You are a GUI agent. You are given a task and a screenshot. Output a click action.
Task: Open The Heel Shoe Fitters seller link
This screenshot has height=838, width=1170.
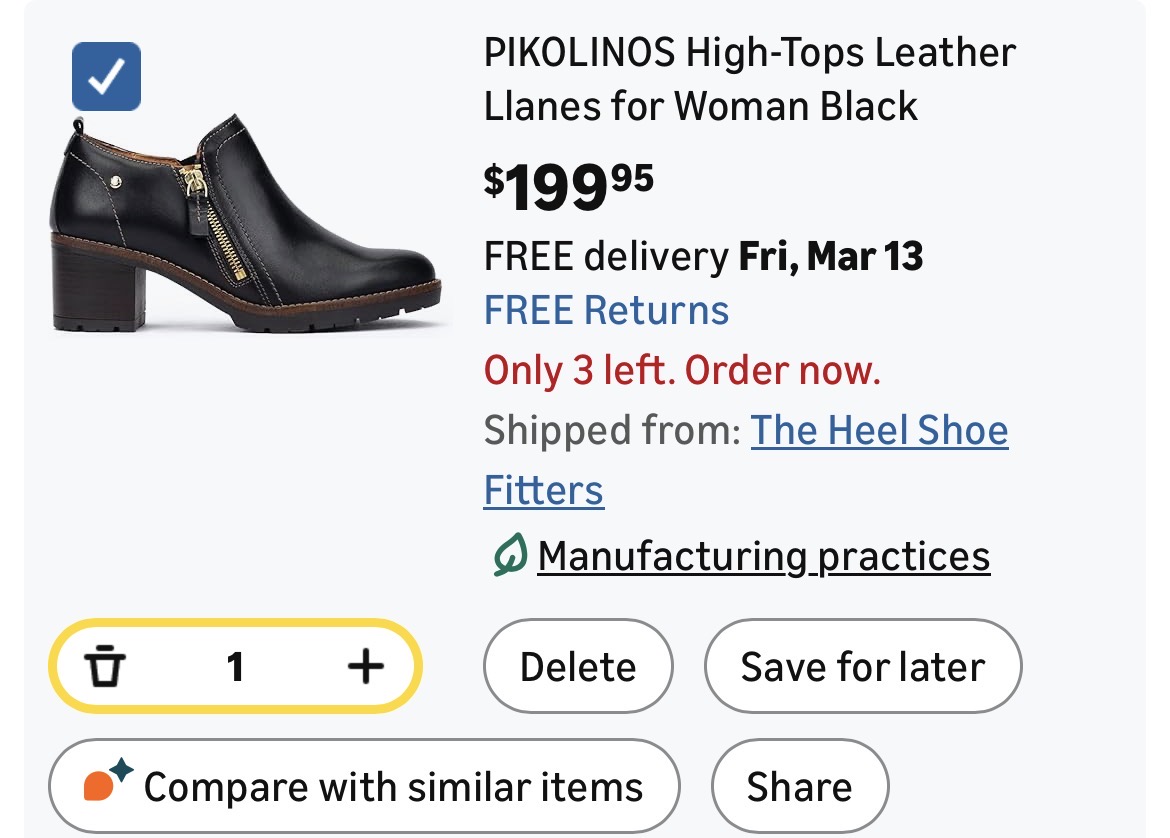tap(879, 431)
